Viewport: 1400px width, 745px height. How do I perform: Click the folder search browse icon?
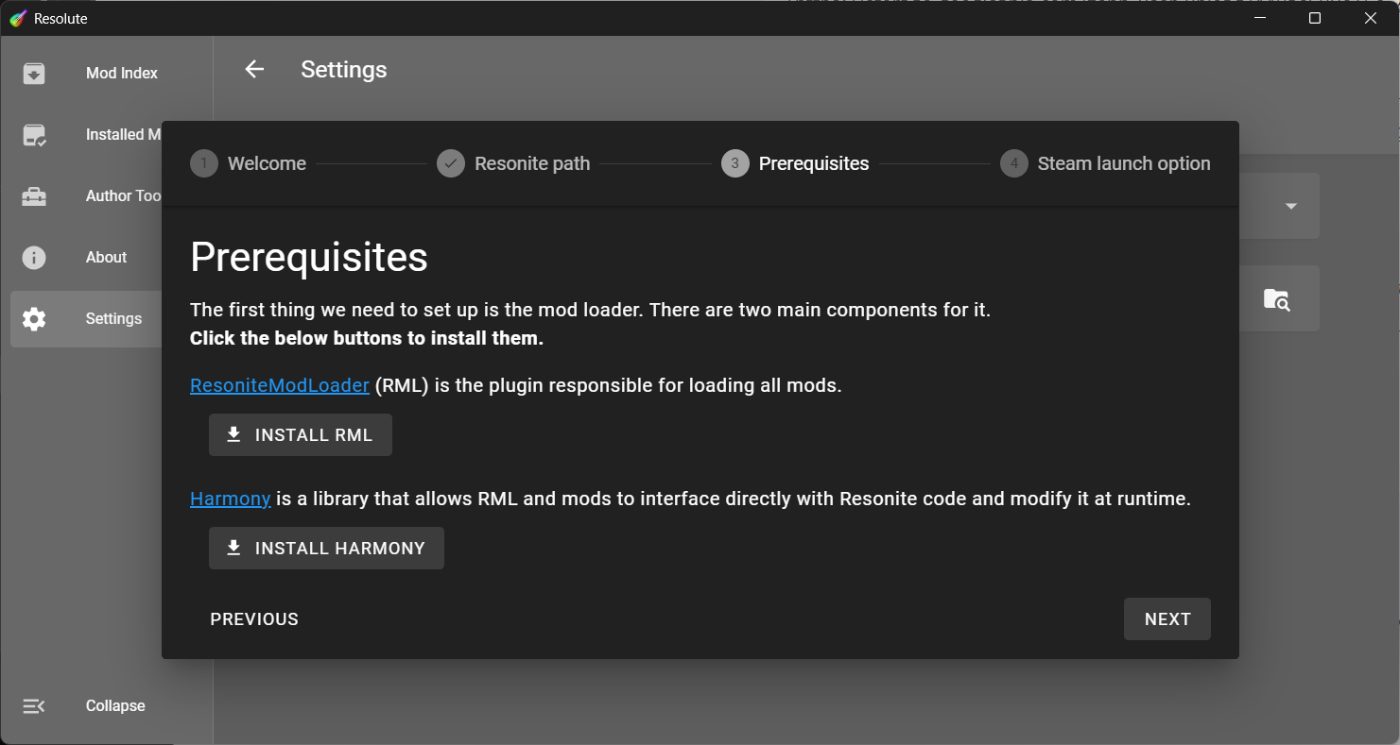(x=1276, y=299)
